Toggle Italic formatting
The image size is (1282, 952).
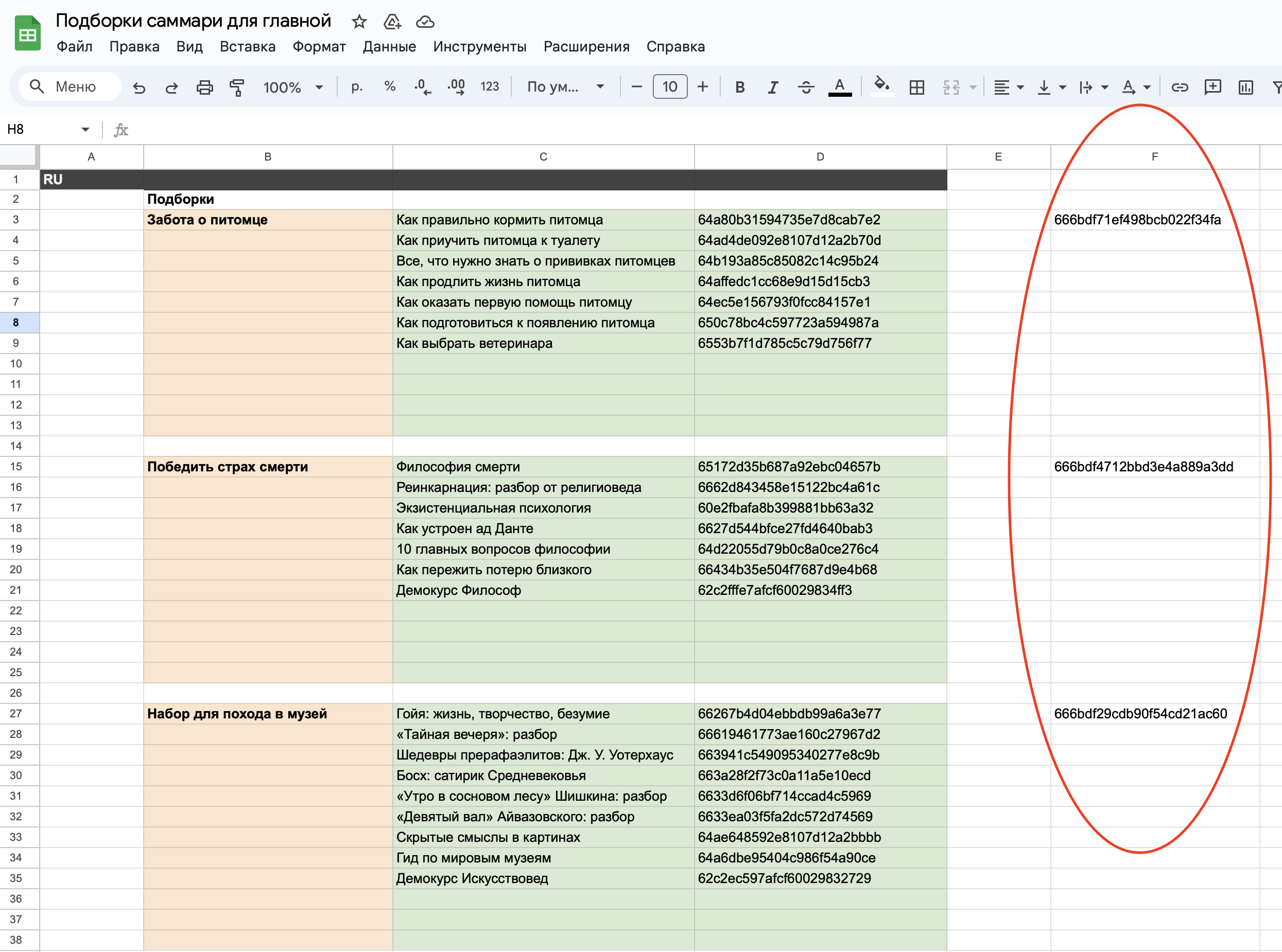772,87
